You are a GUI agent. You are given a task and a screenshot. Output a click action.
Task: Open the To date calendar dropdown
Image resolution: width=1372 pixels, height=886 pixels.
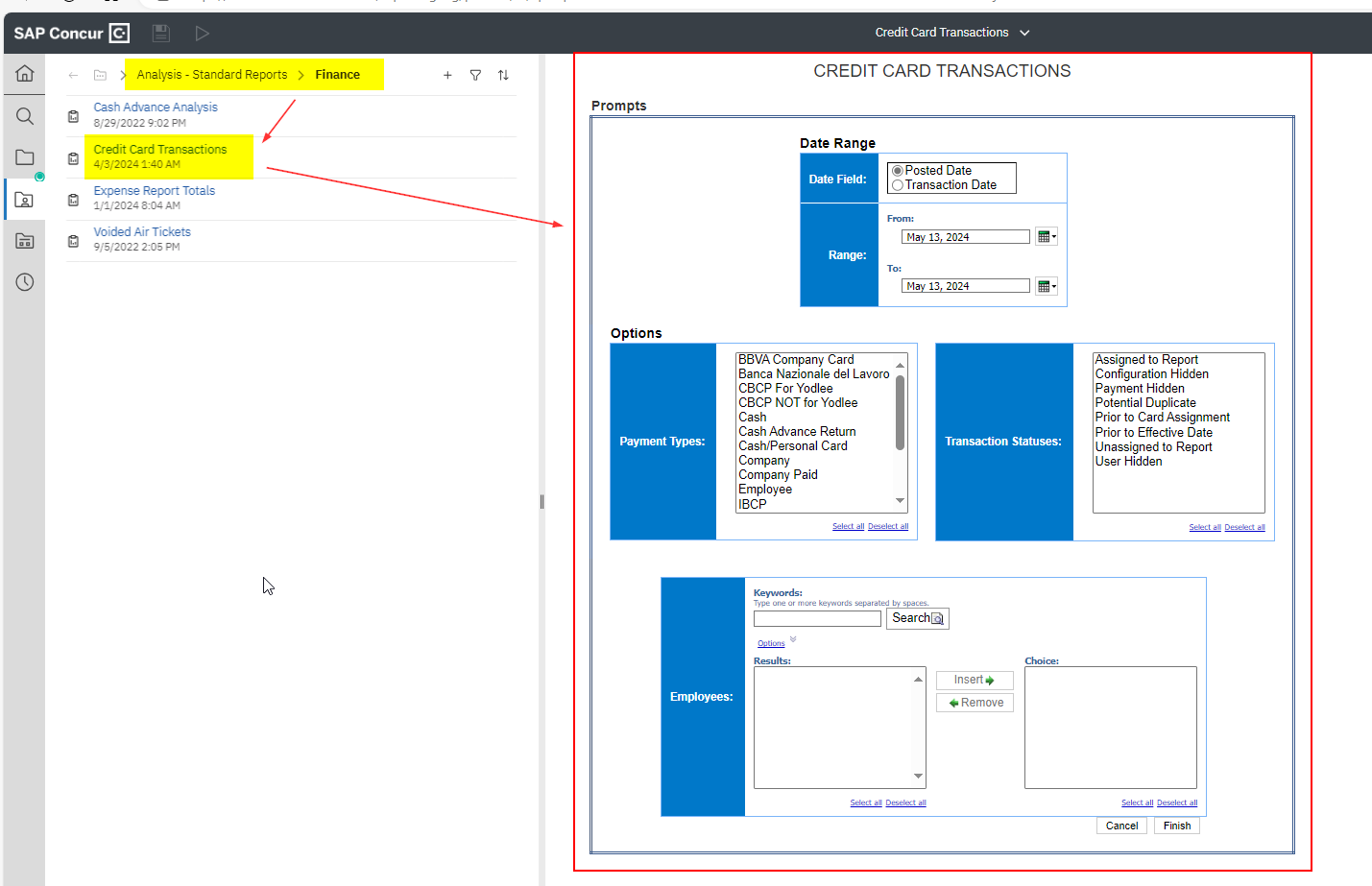(x=1047, y=286)
